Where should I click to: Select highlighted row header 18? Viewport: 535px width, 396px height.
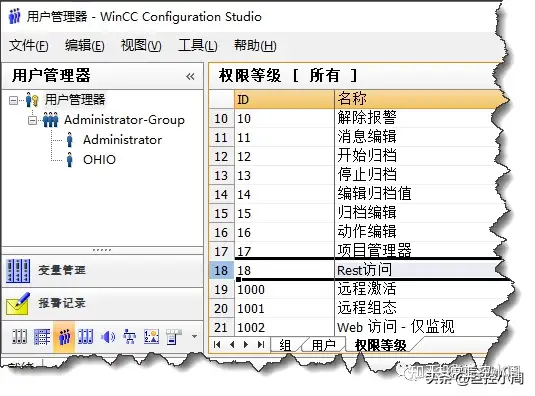(221, 270)
